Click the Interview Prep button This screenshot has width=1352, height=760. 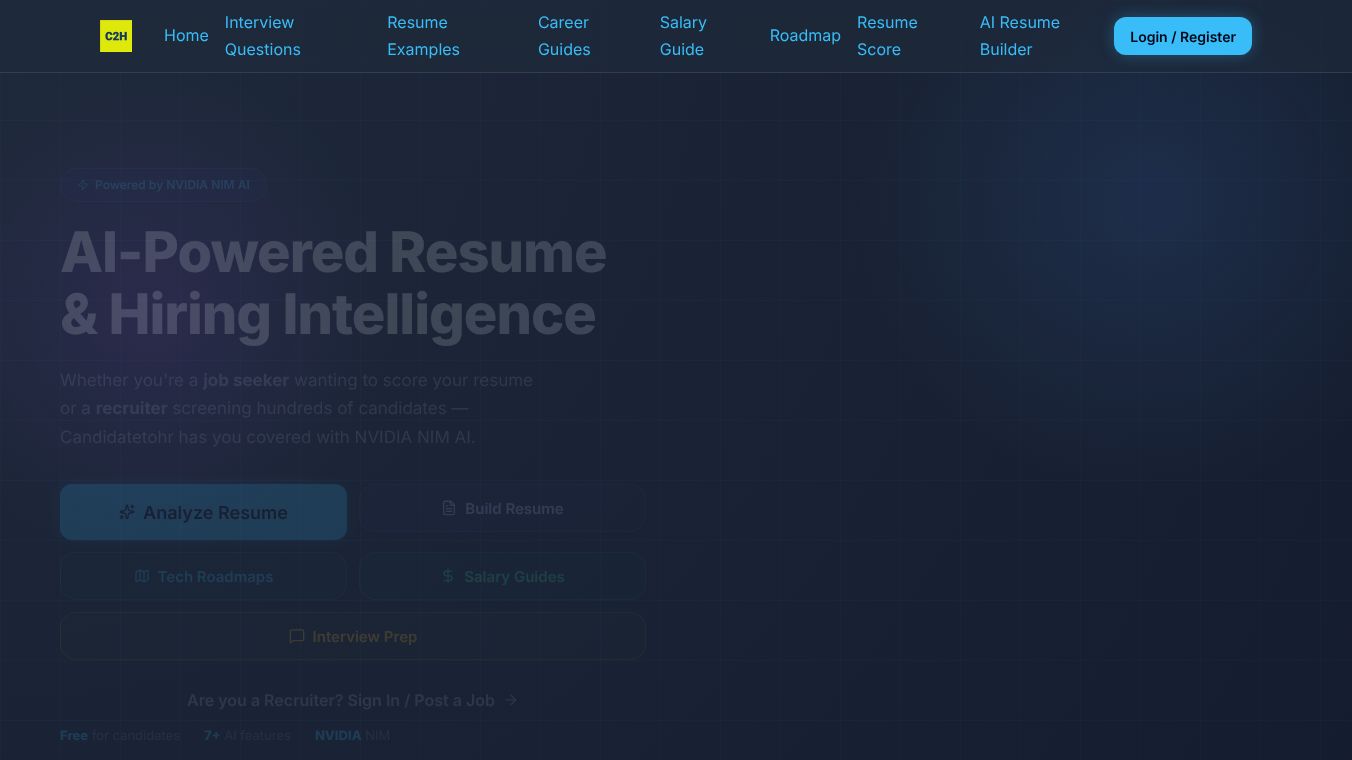pos(353,636)
